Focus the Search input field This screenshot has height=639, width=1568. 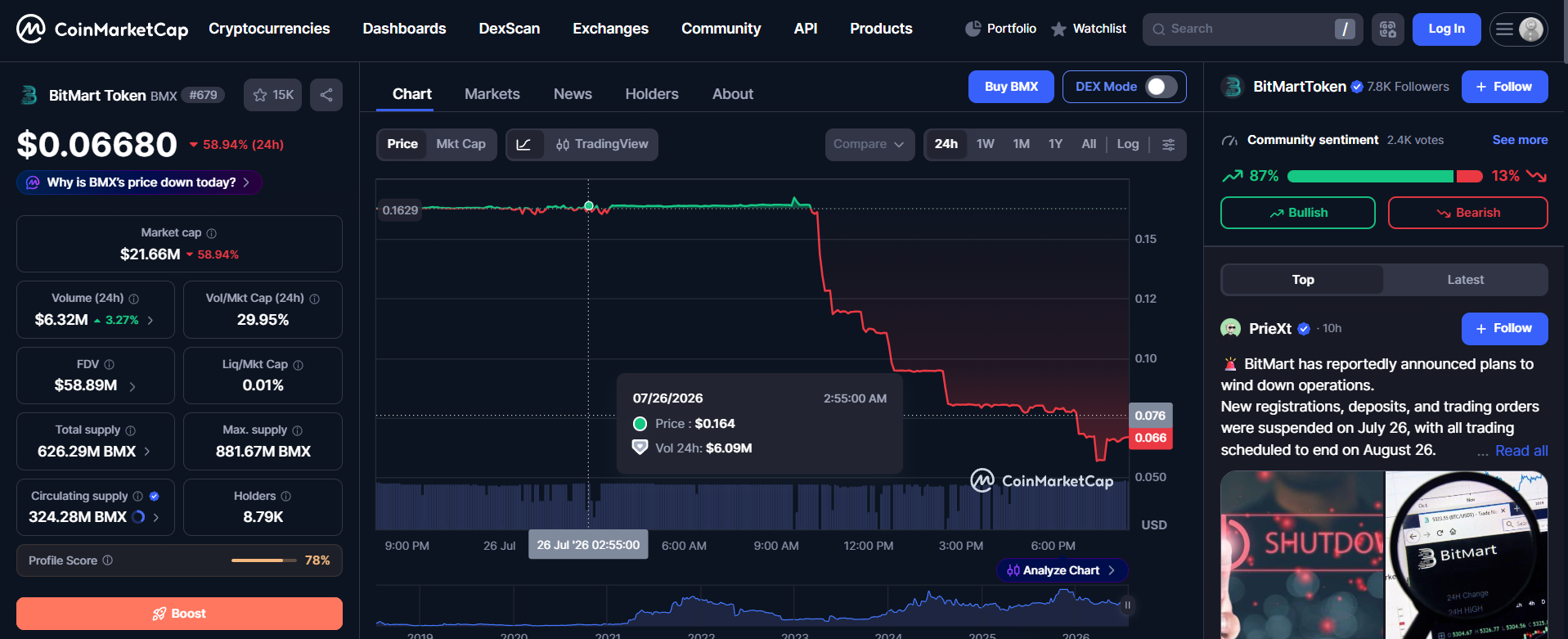1252,29
